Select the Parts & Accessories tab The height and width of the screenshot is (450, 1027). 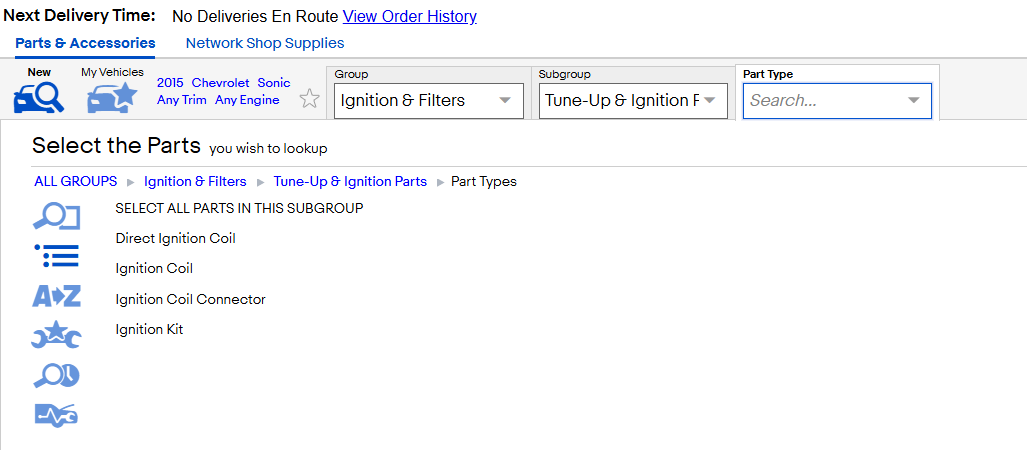coord(85,43)
